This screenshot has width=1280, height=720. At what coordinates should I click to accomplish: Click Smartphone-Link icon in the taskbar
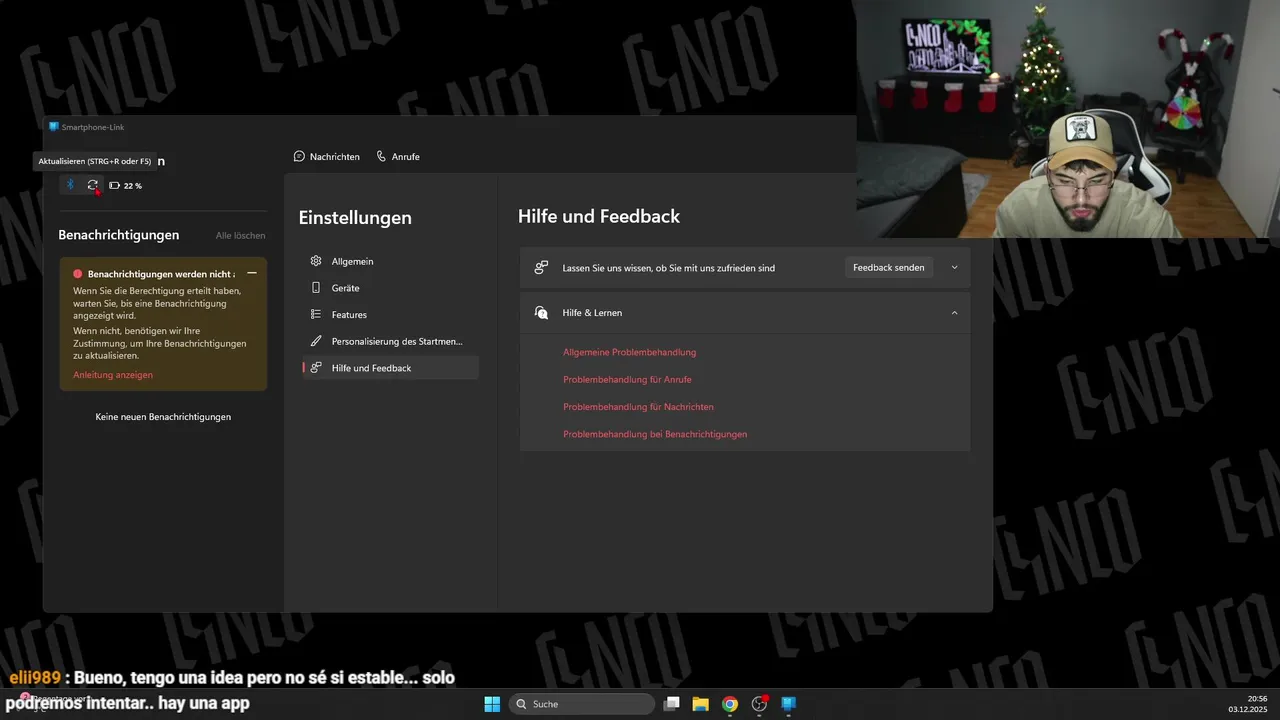(788, 704)
